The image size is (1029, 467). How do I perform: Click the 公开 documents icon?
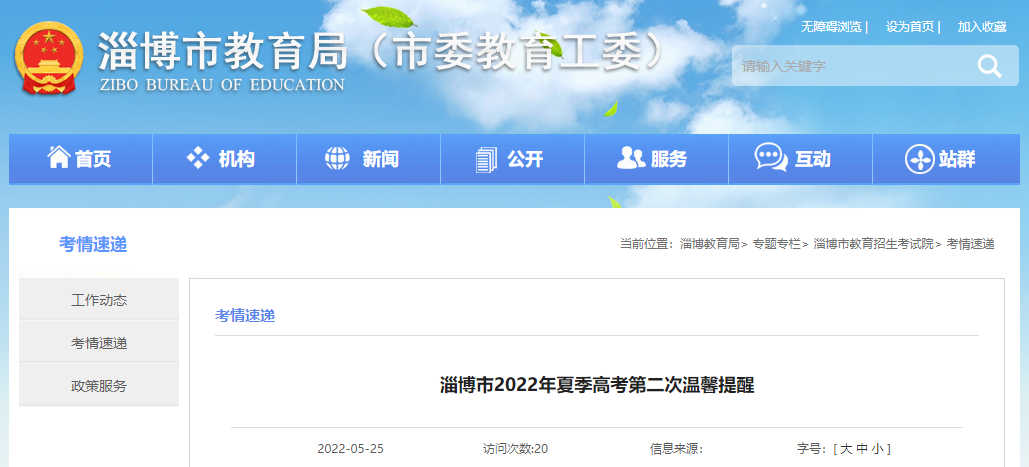click(x=486, y=159)
